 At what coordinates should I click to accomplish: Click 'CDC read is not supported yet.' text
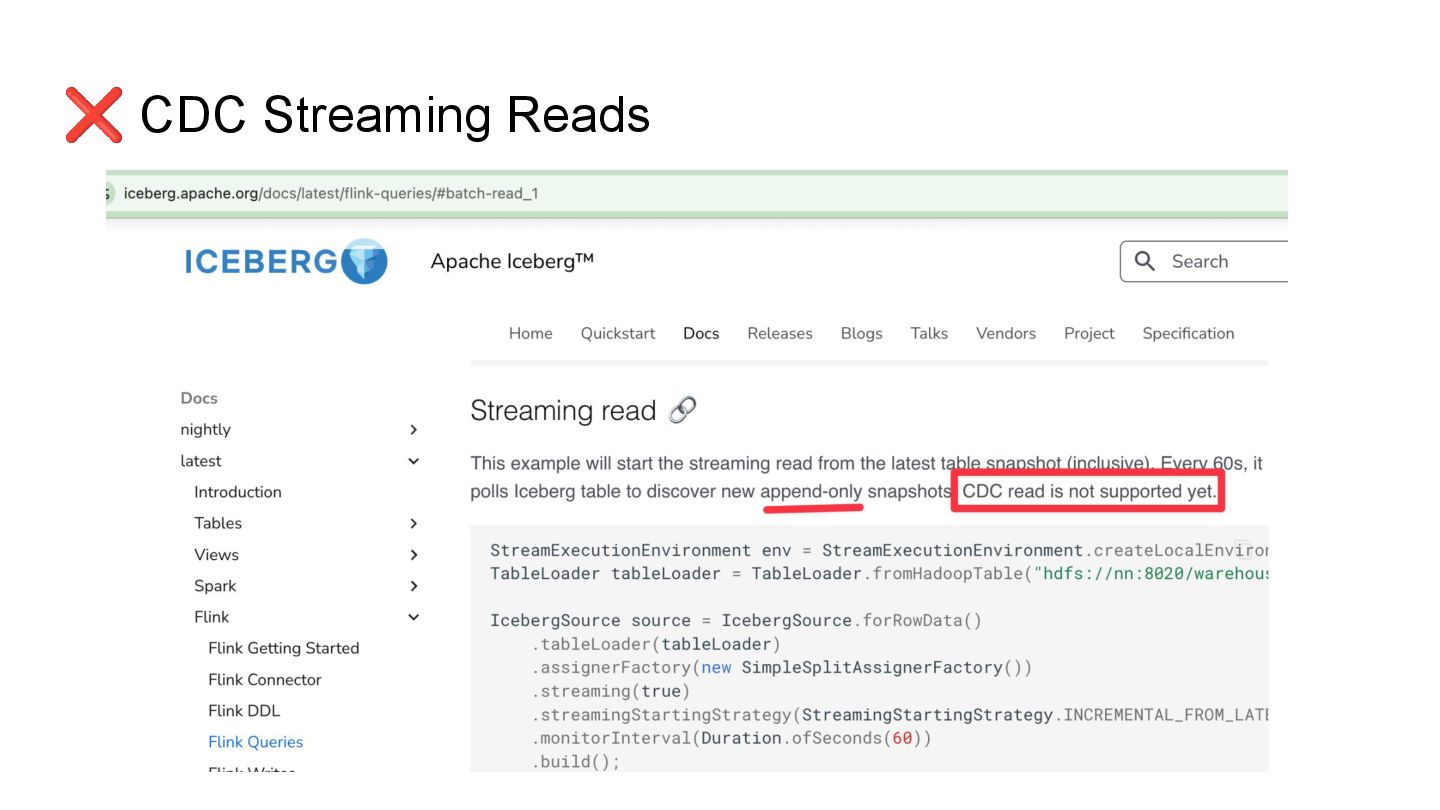[x=1089, y=492]
